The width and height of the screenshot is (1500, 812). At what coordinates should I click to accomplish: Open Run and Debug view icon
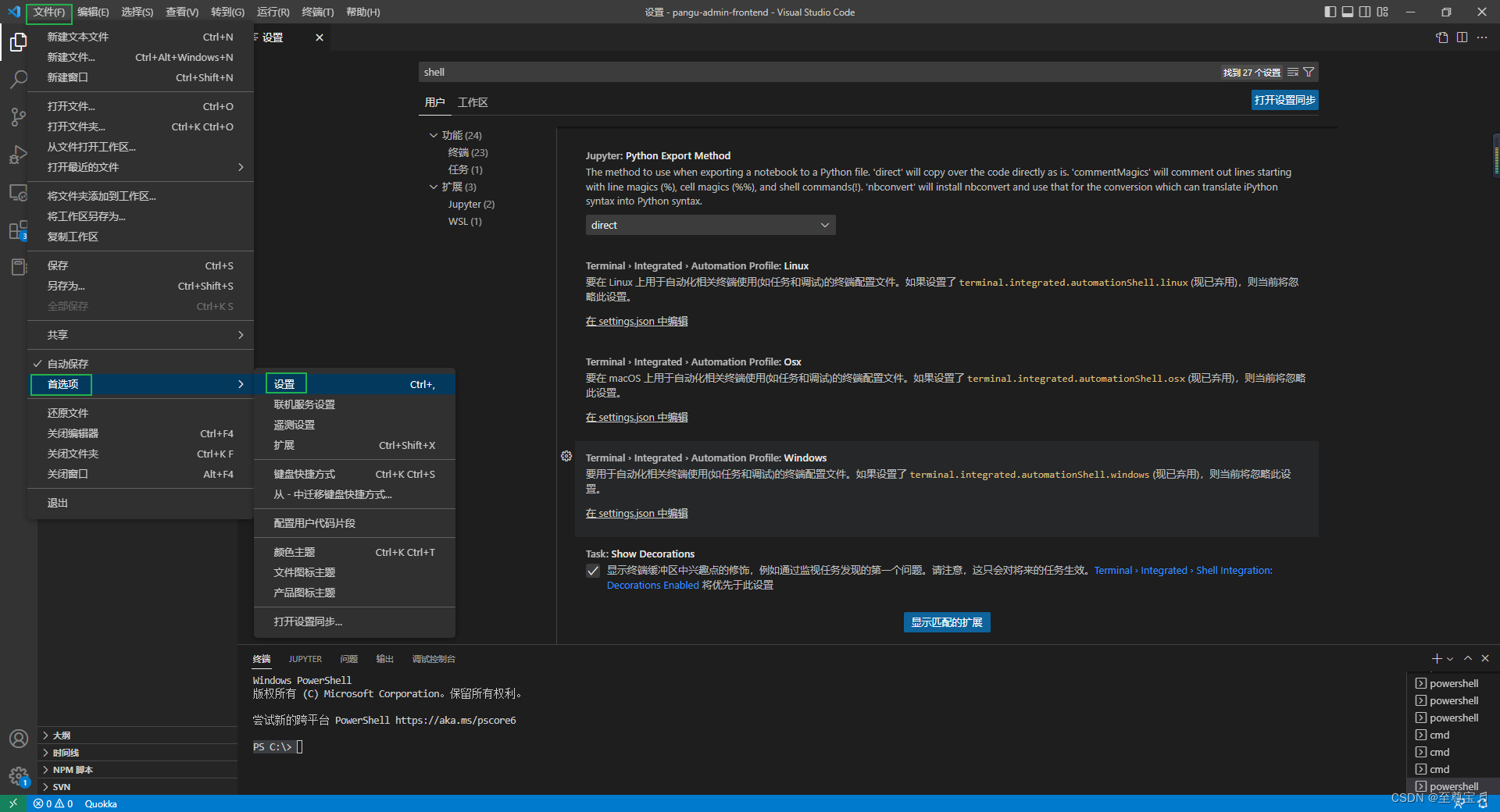click(18, 155)
